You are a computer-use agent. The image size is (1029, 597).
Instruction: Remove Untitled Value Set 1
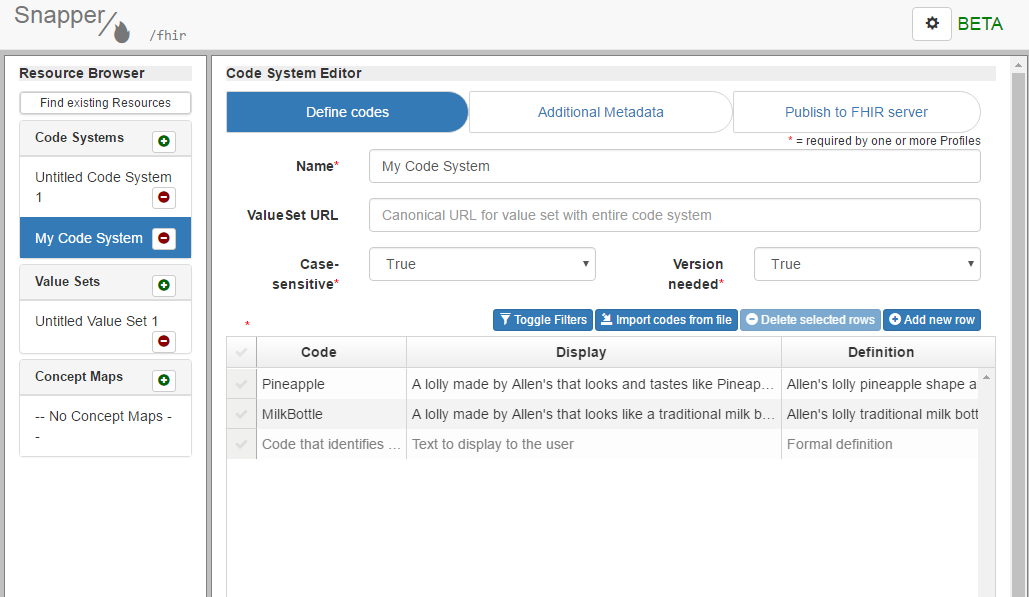[x=164, y=341]
